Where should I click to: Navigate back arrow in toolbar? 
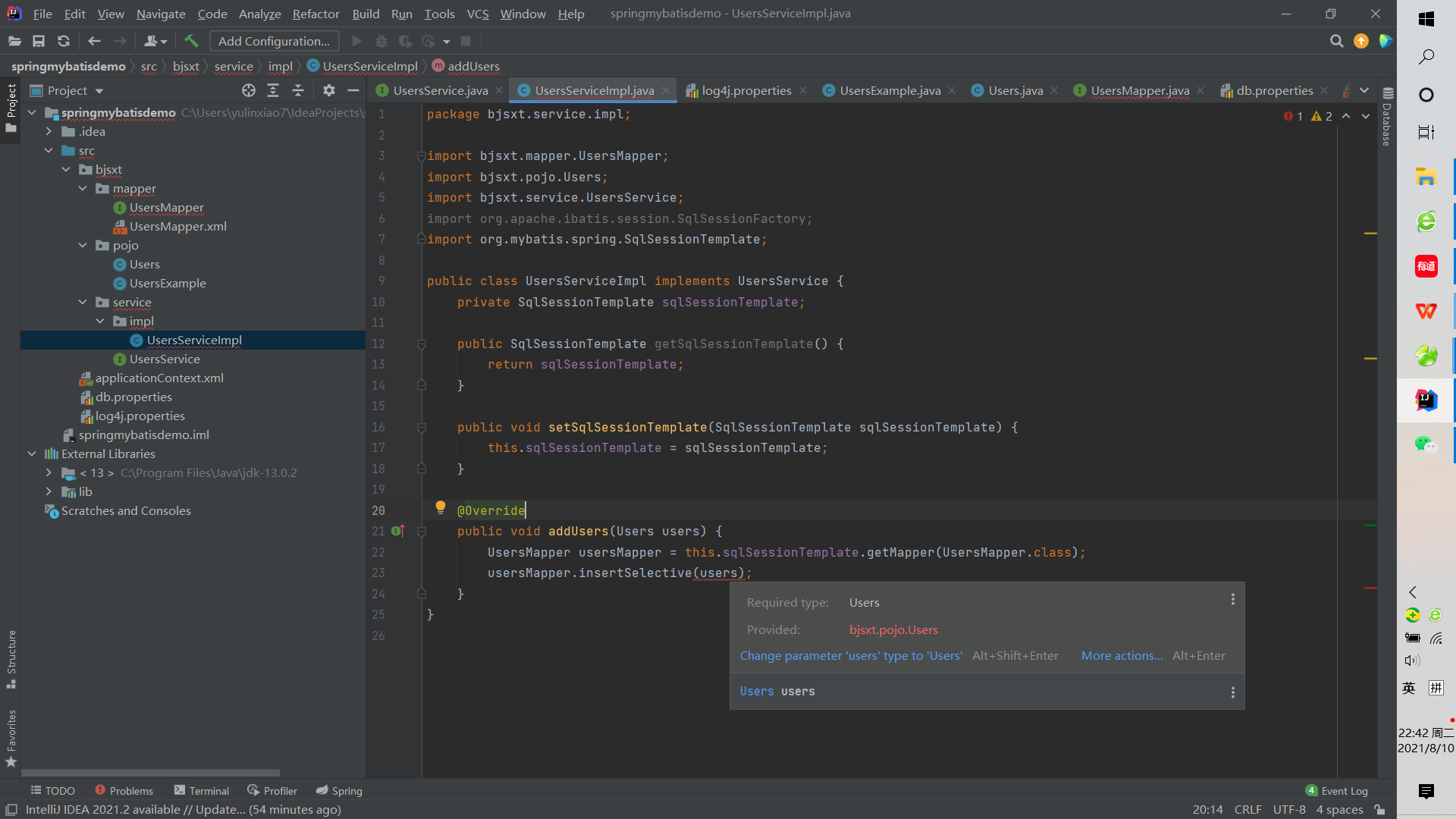(94, 41)
